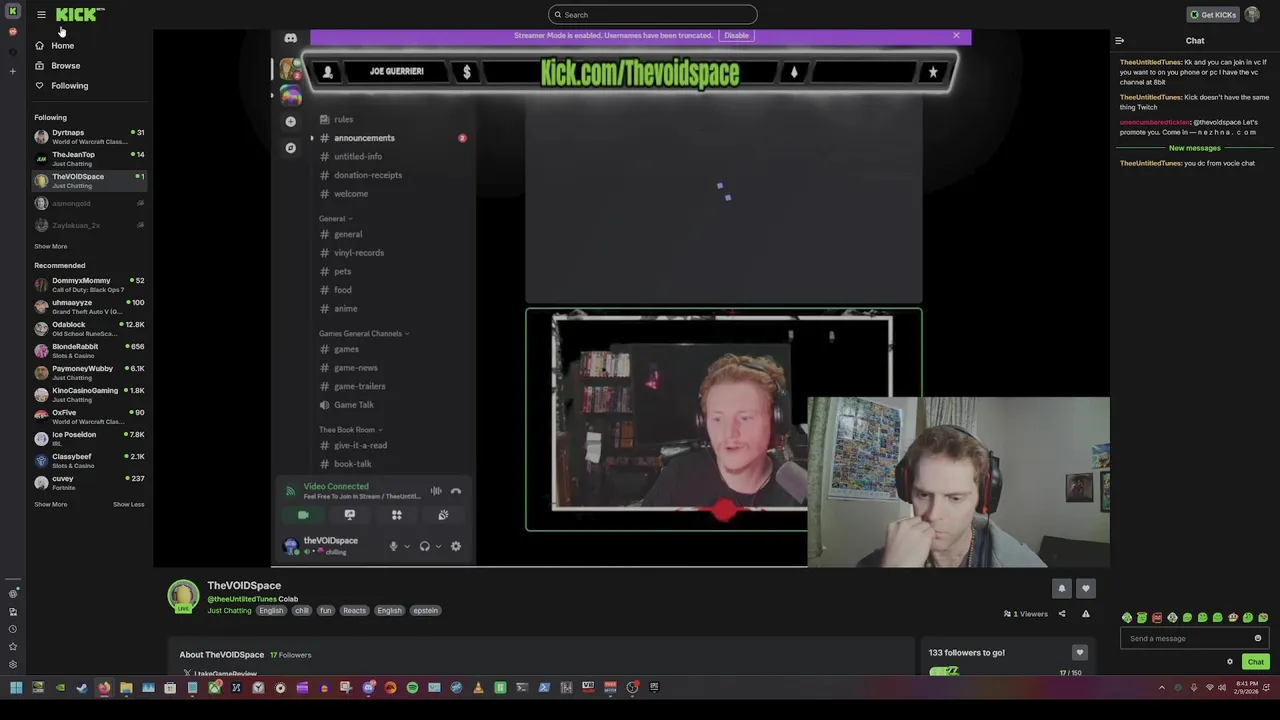Disable Streamer Mode in the Discord banner
The width and height of the screenshot is (1280, 720).
coord(736,35)
